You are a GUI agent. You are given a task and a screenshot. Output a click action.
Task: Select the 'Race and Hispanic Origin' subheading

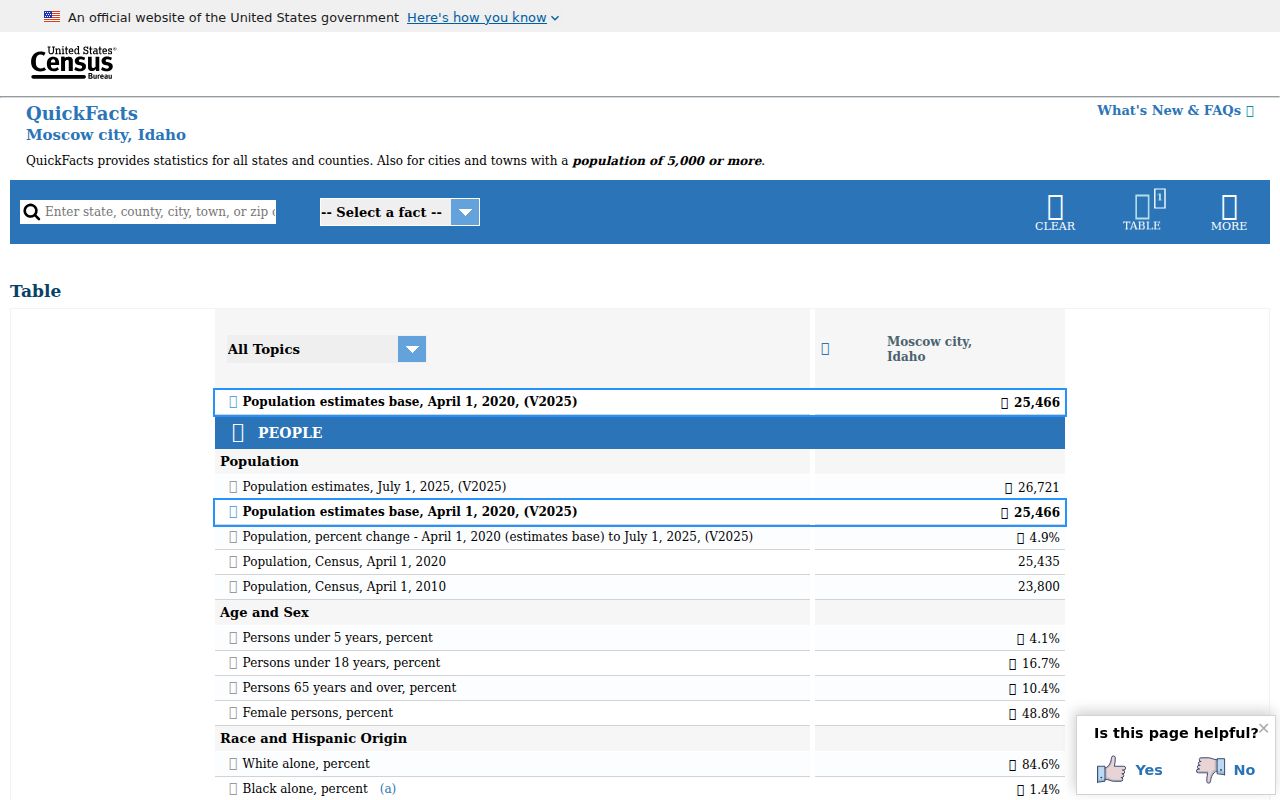313,738
